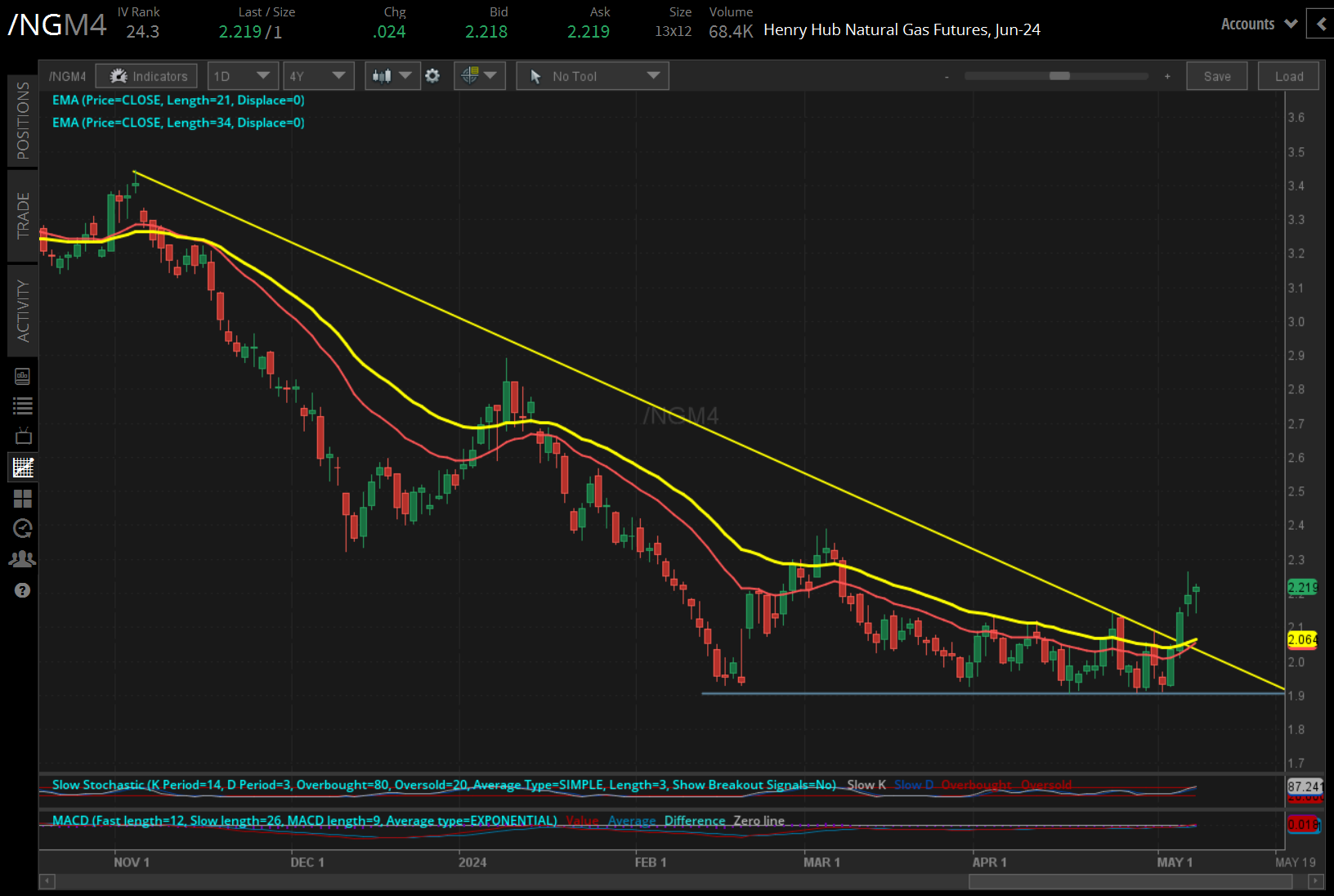The width and height of the screenshot is (1334, 896).
Task: Click the zoom out minus icon
Action: tap(947, 76)
